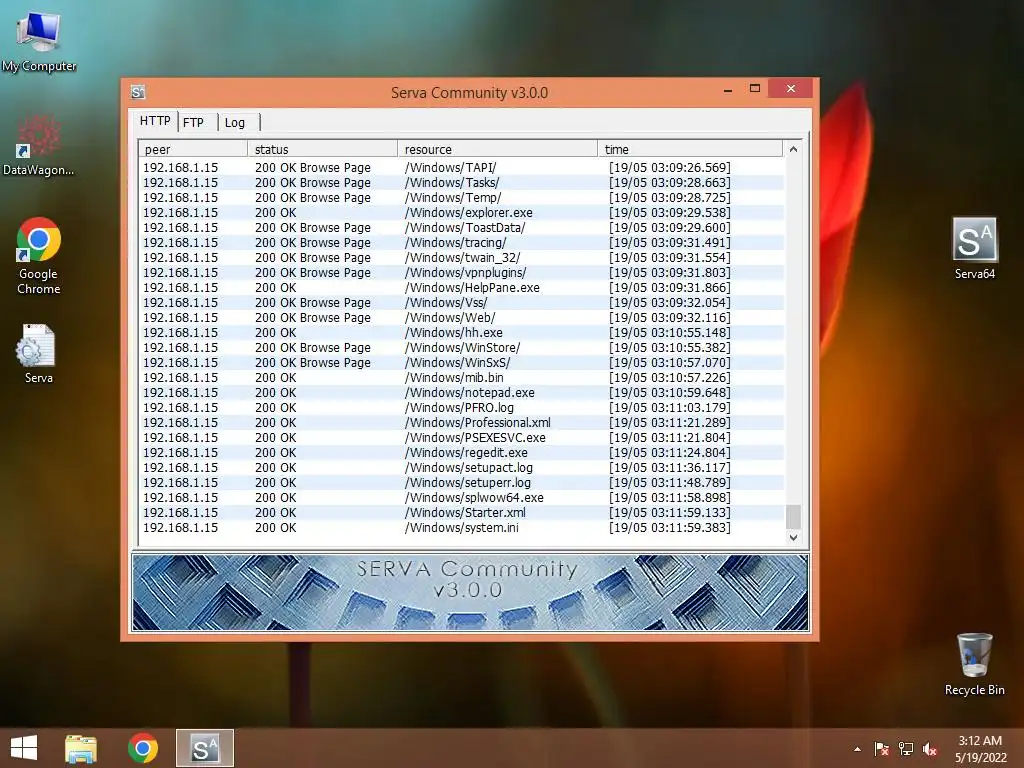Select the /Windows/tracing/ entry
This screenshot has width=1024, height=768.
pyautogui.click(x=462, y=243)
